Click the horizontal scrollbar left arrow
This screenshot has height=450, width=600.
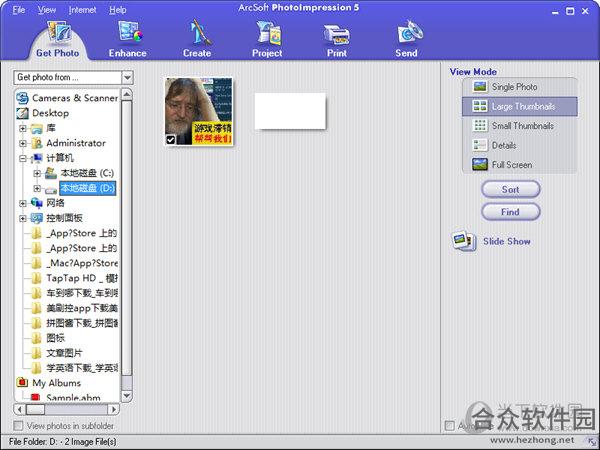coord(20,409)
